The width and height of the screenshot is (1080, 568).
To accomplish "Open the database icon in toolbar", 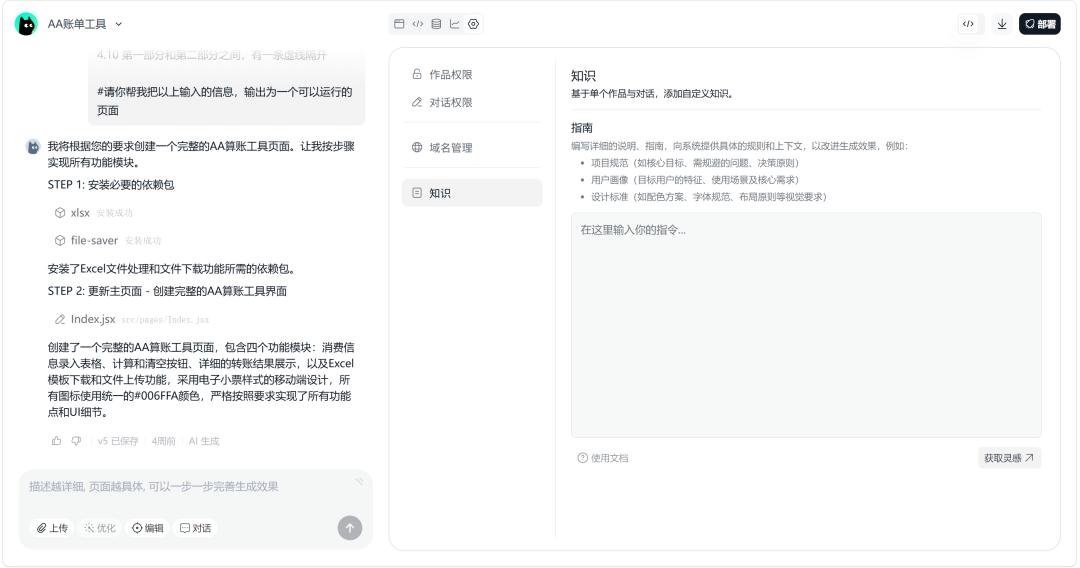I will click(436, 24).
